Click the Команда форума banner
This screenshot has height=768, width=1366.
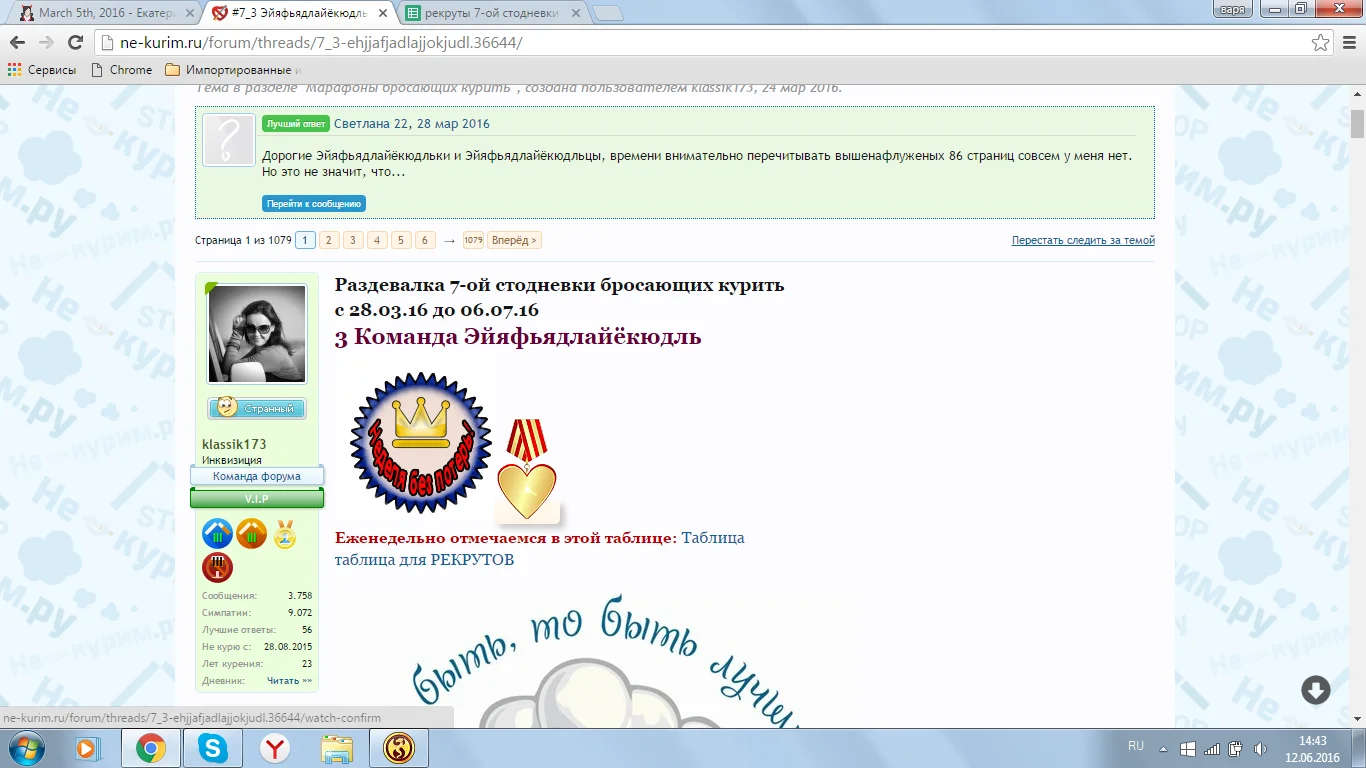point(257,477)
